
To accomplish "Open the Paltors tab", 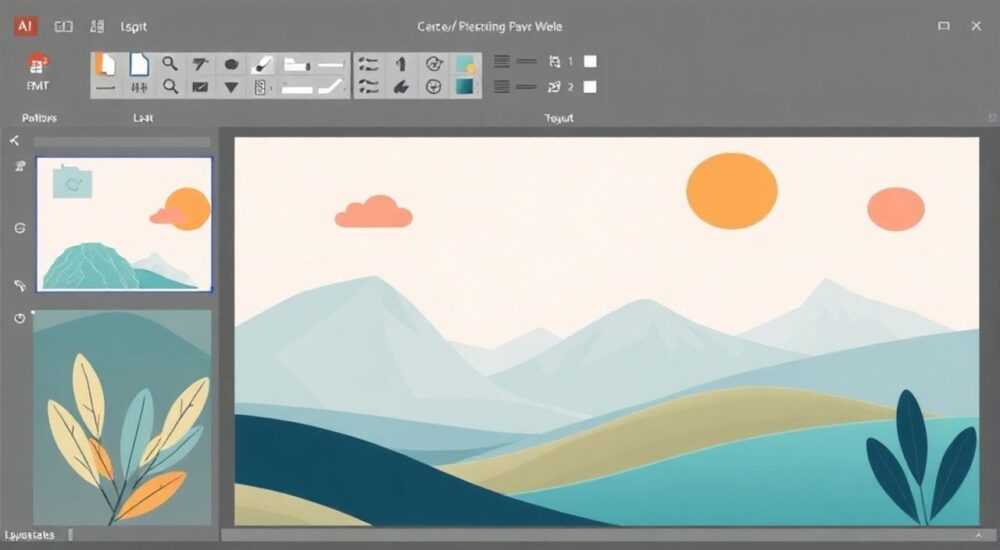I will pos(39,118).
